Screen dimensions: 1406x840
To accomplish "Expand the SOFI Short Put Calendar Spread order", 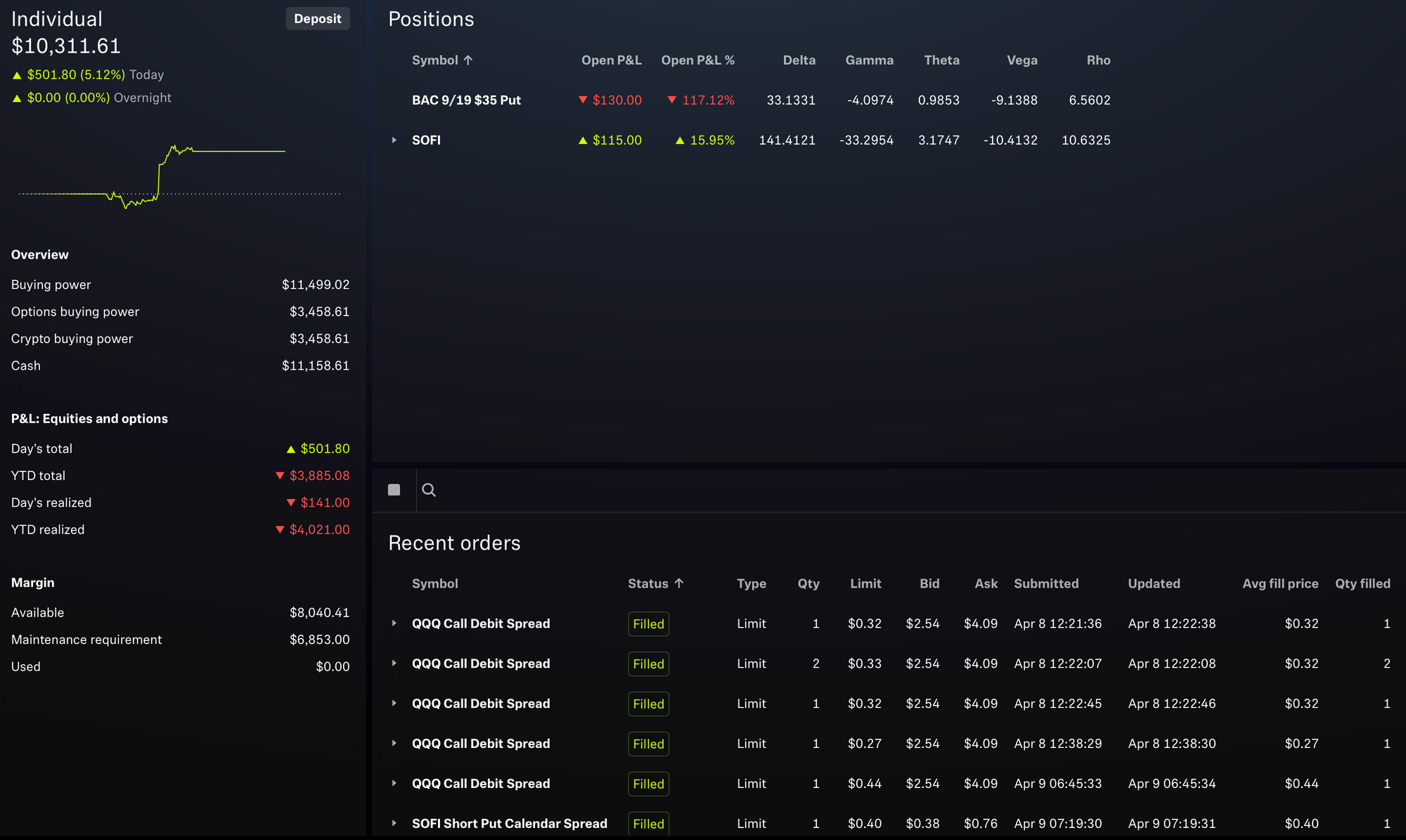I will click(x=394, y=823).
